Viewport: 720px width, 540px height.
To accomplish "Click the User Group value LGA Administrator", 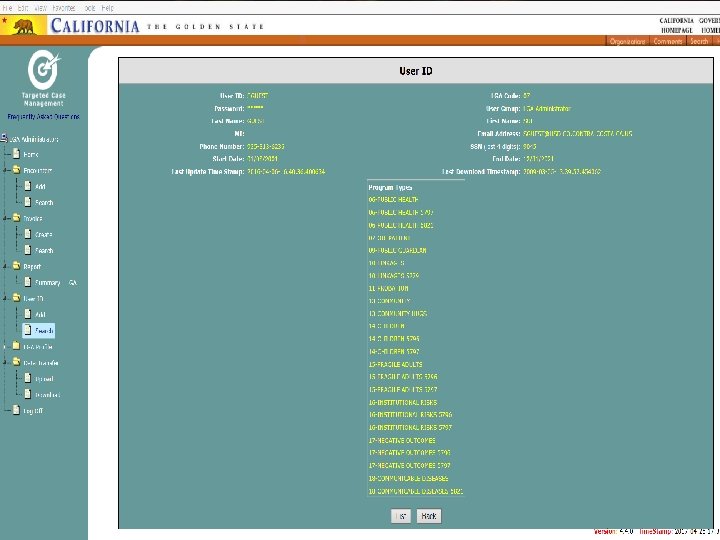I will coord(547,109).
